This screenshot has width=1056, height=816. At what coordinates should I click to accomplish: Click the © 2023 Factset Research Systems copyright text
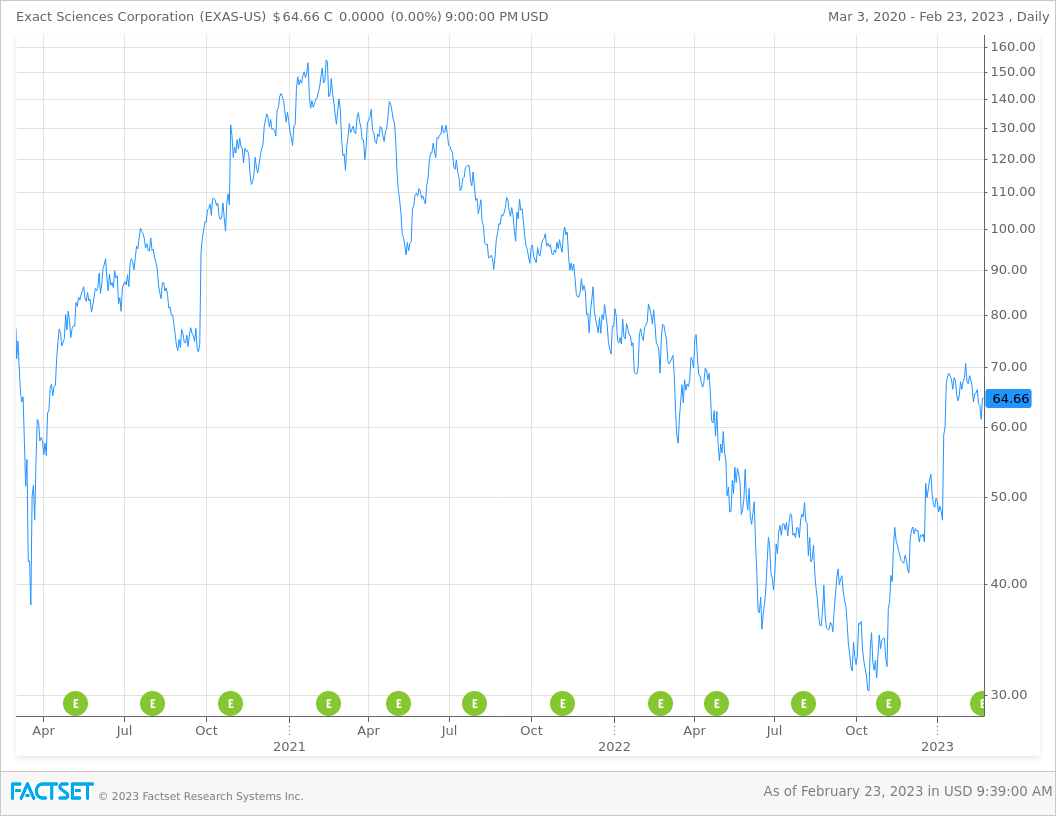201,796
